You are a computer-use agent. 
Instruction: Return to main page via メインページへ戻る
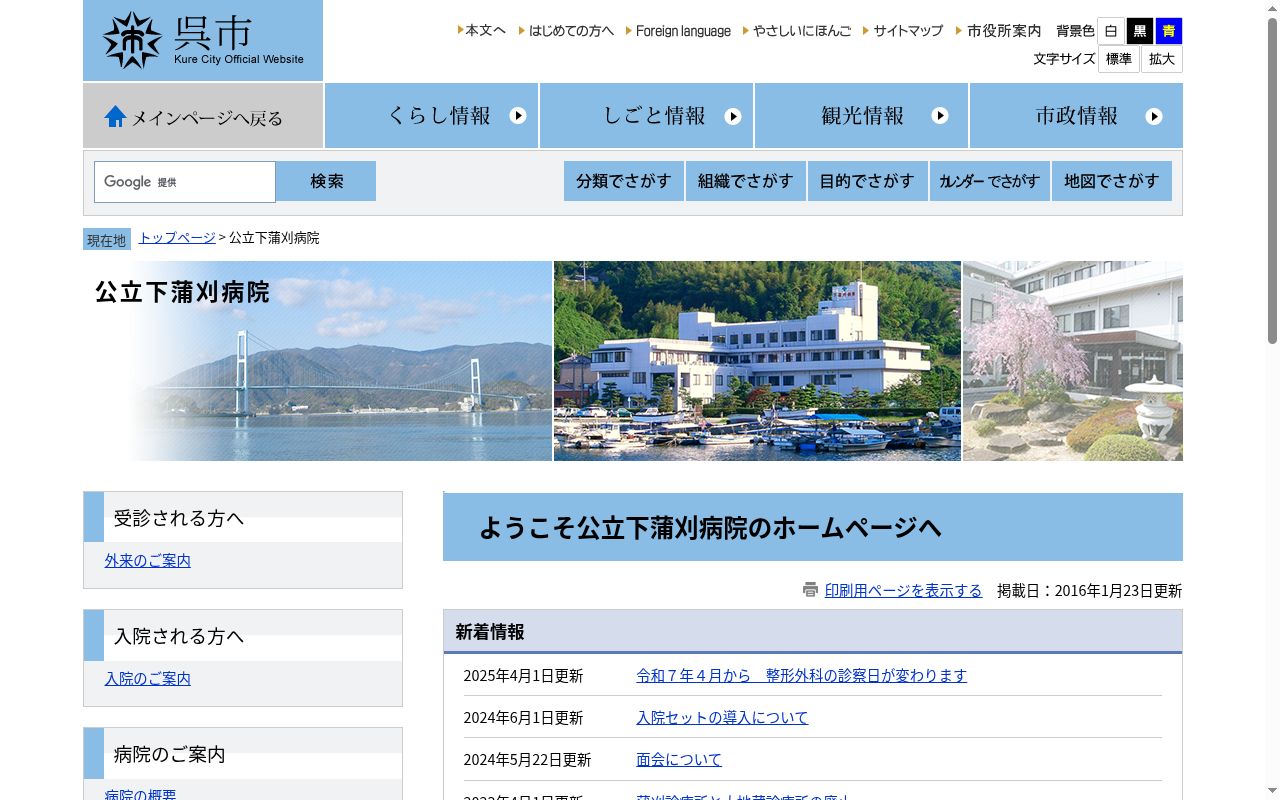pos(203,116)
